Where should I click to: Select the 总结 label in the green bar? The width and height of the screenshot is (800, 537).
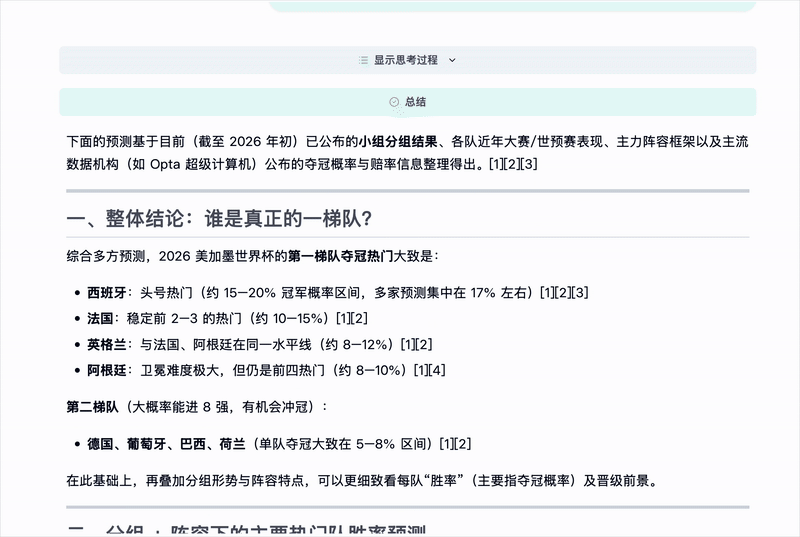coord(415,102)
